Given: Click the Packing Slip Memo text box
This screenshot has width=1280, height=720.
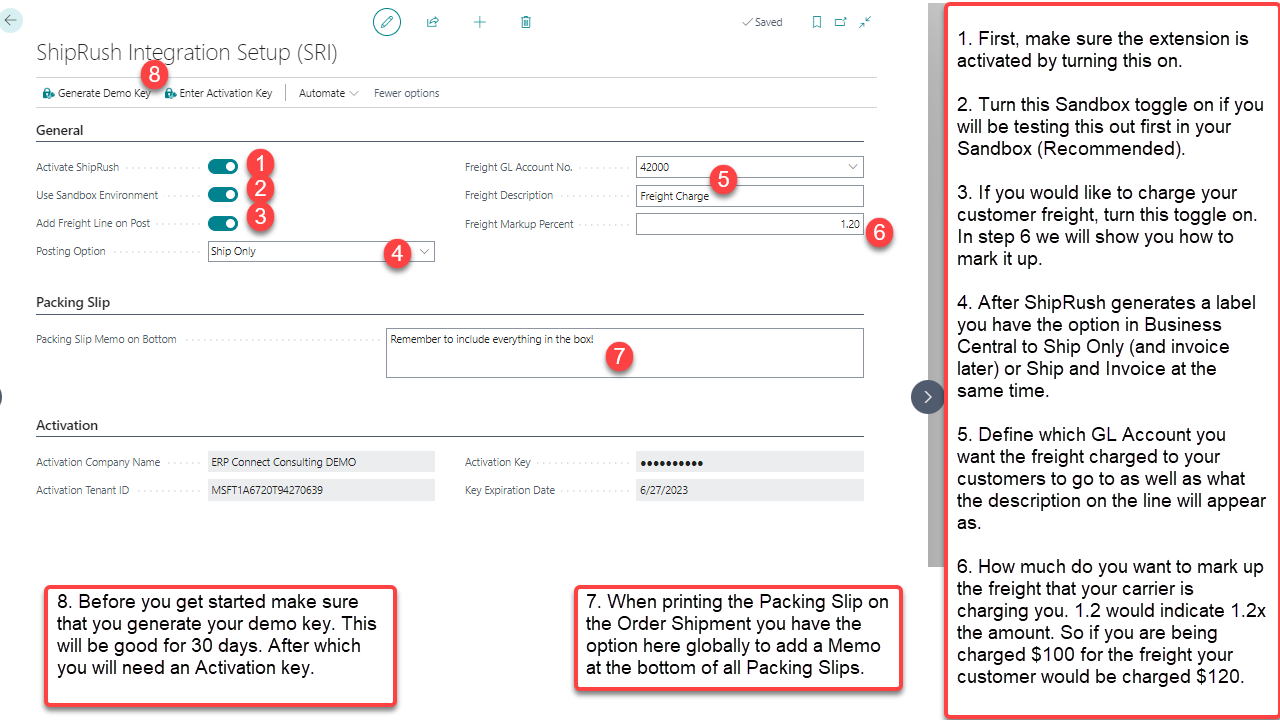Looking at the screenshot, I should click(625, 353).
